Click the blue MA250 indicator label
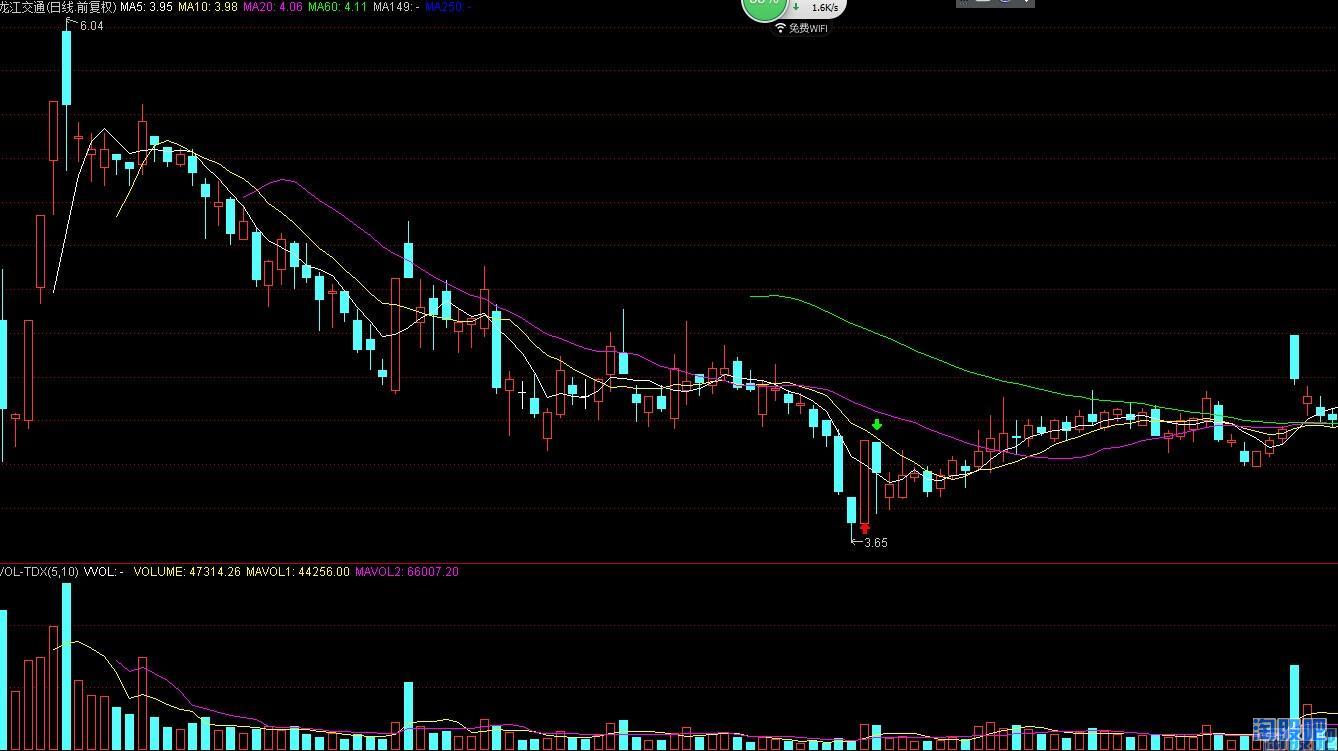 coord(449,7)
